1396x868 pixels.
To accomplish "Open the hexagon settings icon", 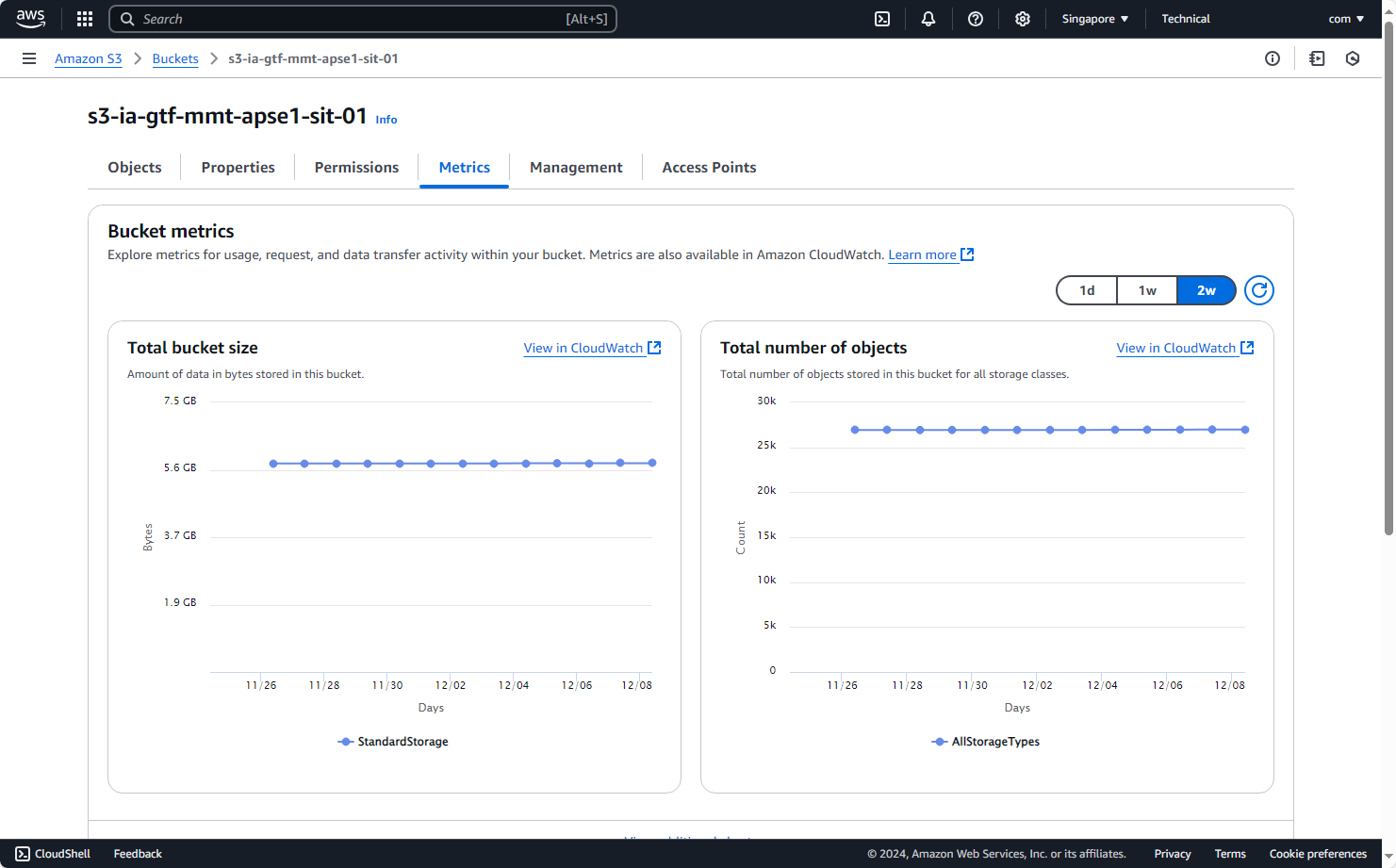I will pos(1353,58).
